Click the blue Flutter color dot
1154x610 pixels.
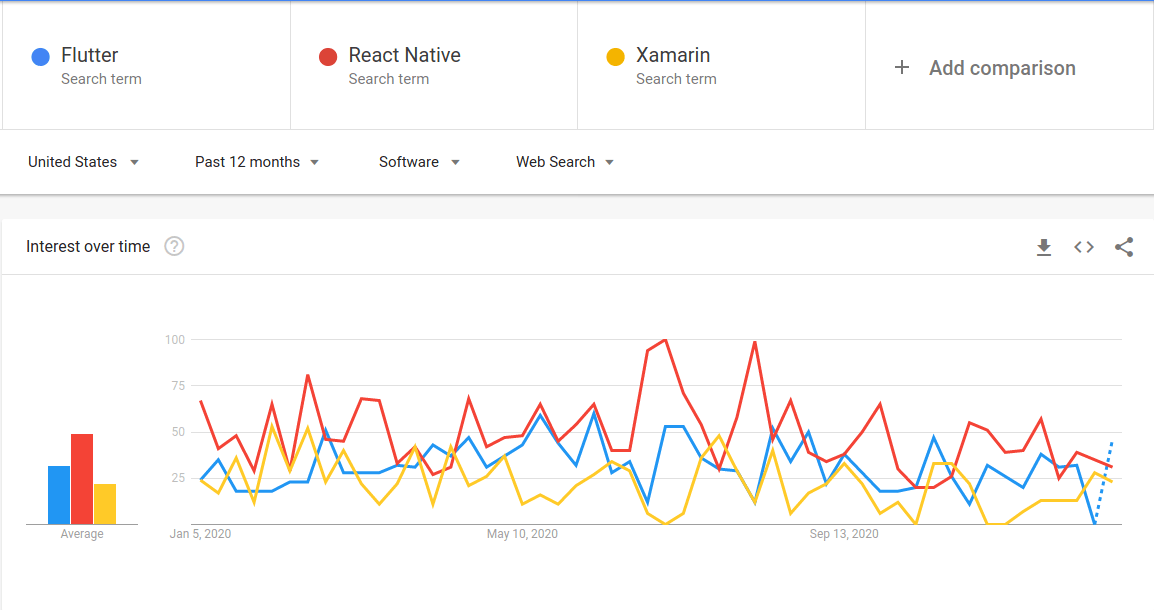coord(41,57)
